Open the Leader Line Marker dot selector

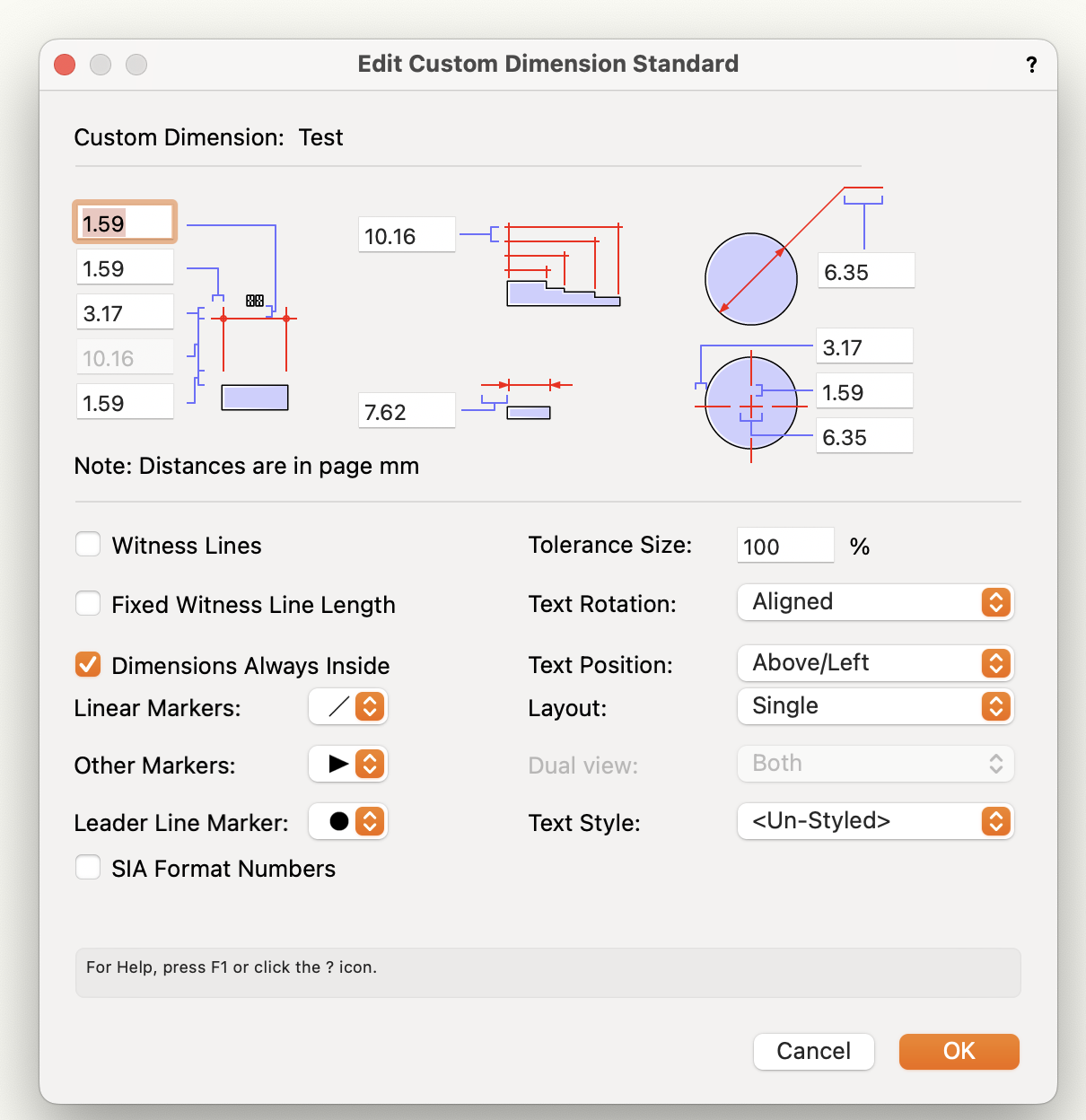click(347, 821)
